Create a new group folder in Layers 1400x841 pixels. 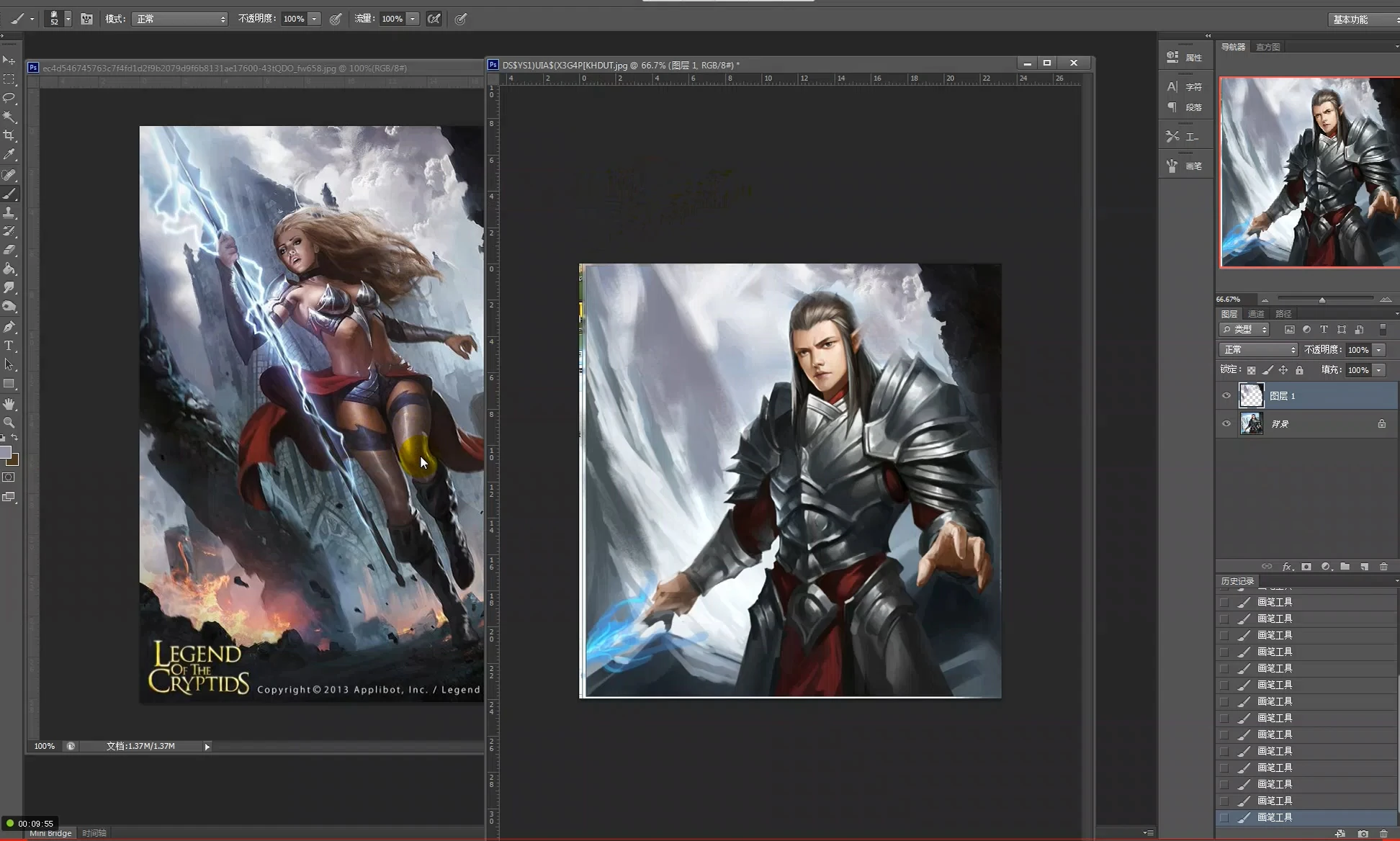1345,567
